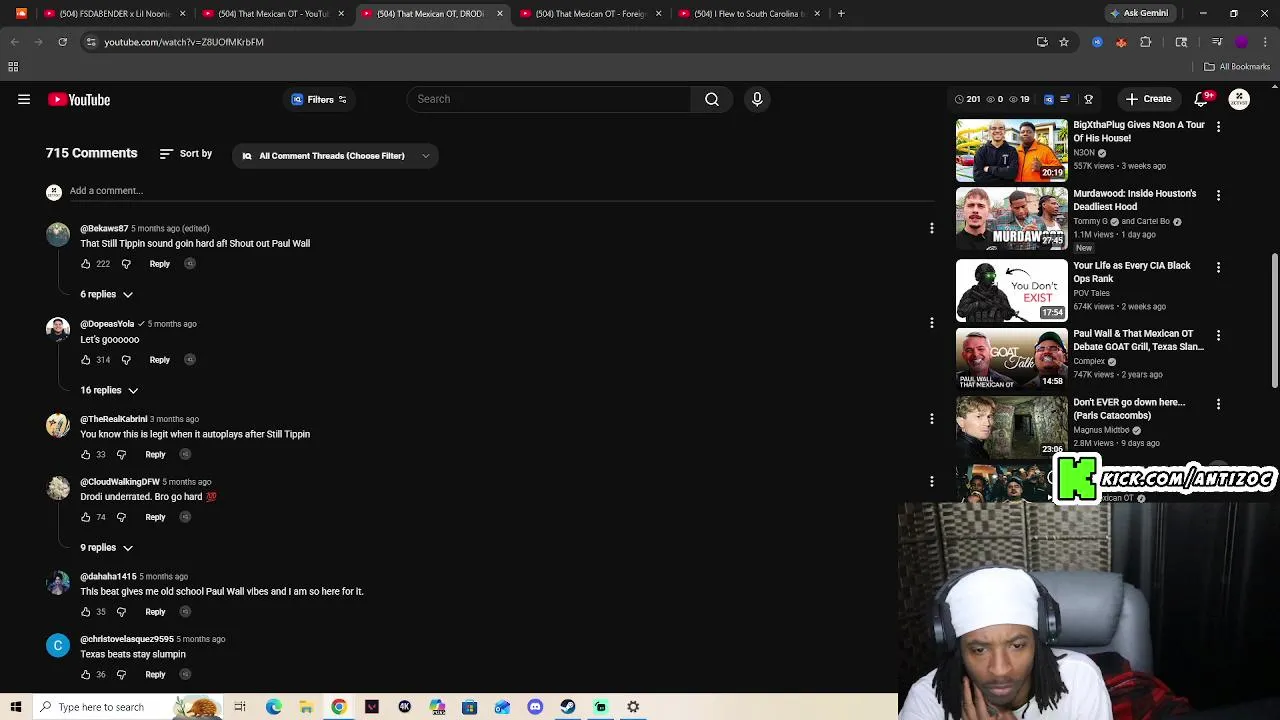Expand 6 replies under @Bekaws87
1280x720 pixels.
click(x=107, y=294)
